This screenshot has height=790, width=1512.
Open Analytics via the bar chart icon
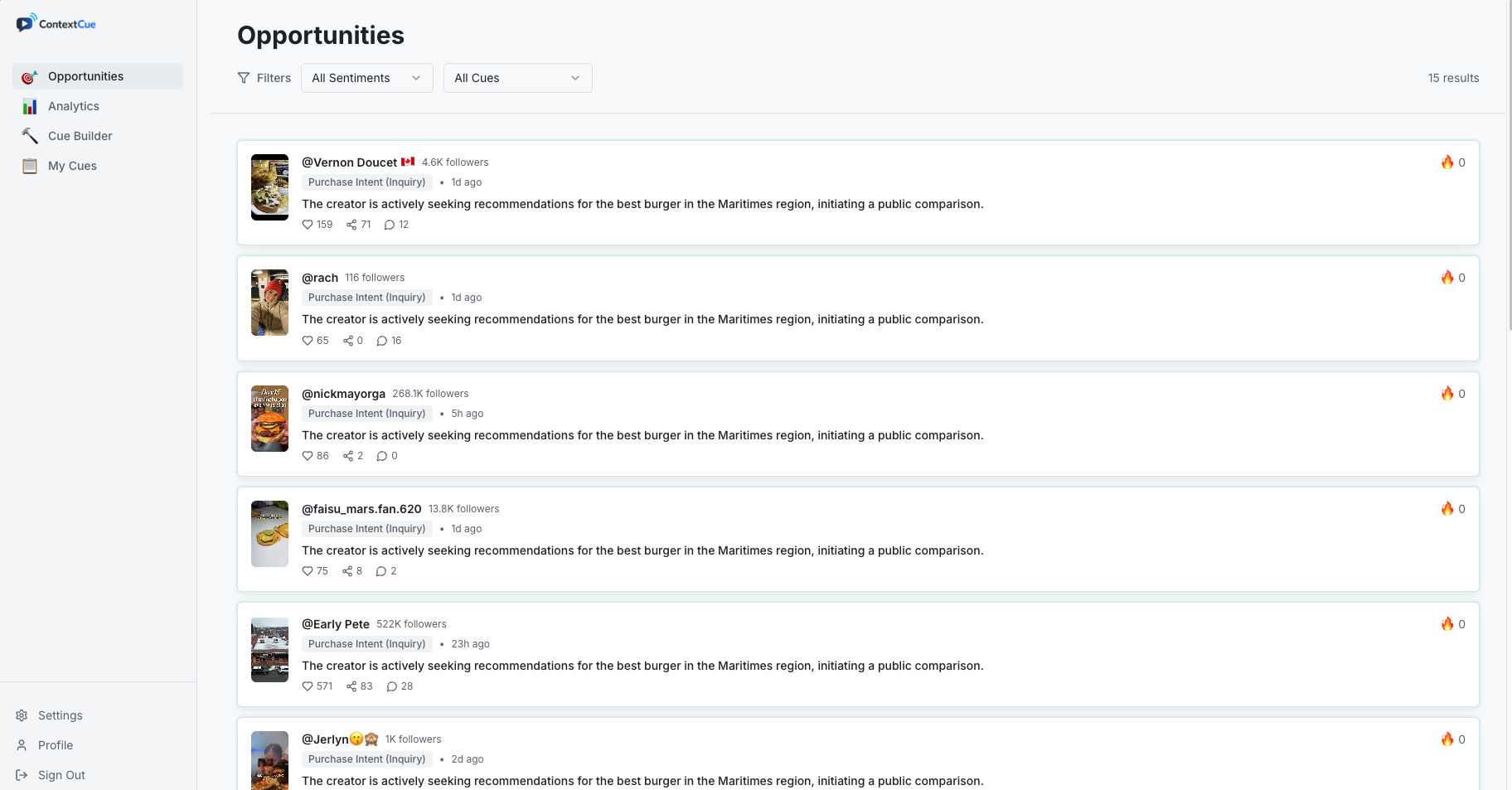click(x=29, y=106)
